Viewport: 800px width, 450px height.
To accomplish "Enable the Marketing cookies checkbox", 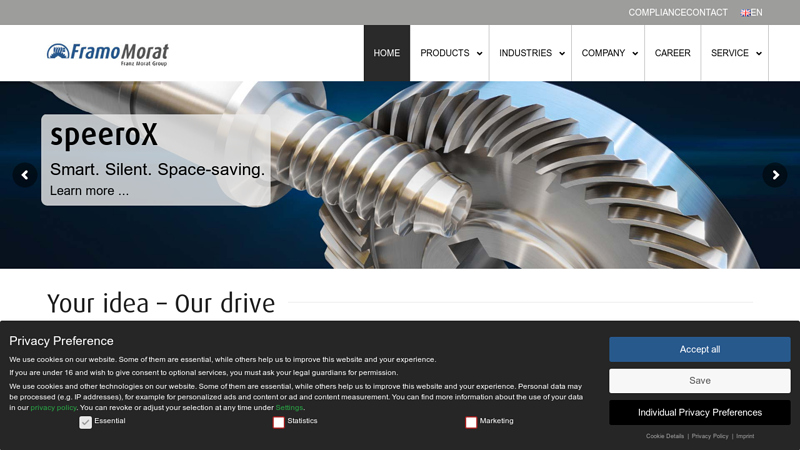I will pyautogui.click(x=471, y=422).
